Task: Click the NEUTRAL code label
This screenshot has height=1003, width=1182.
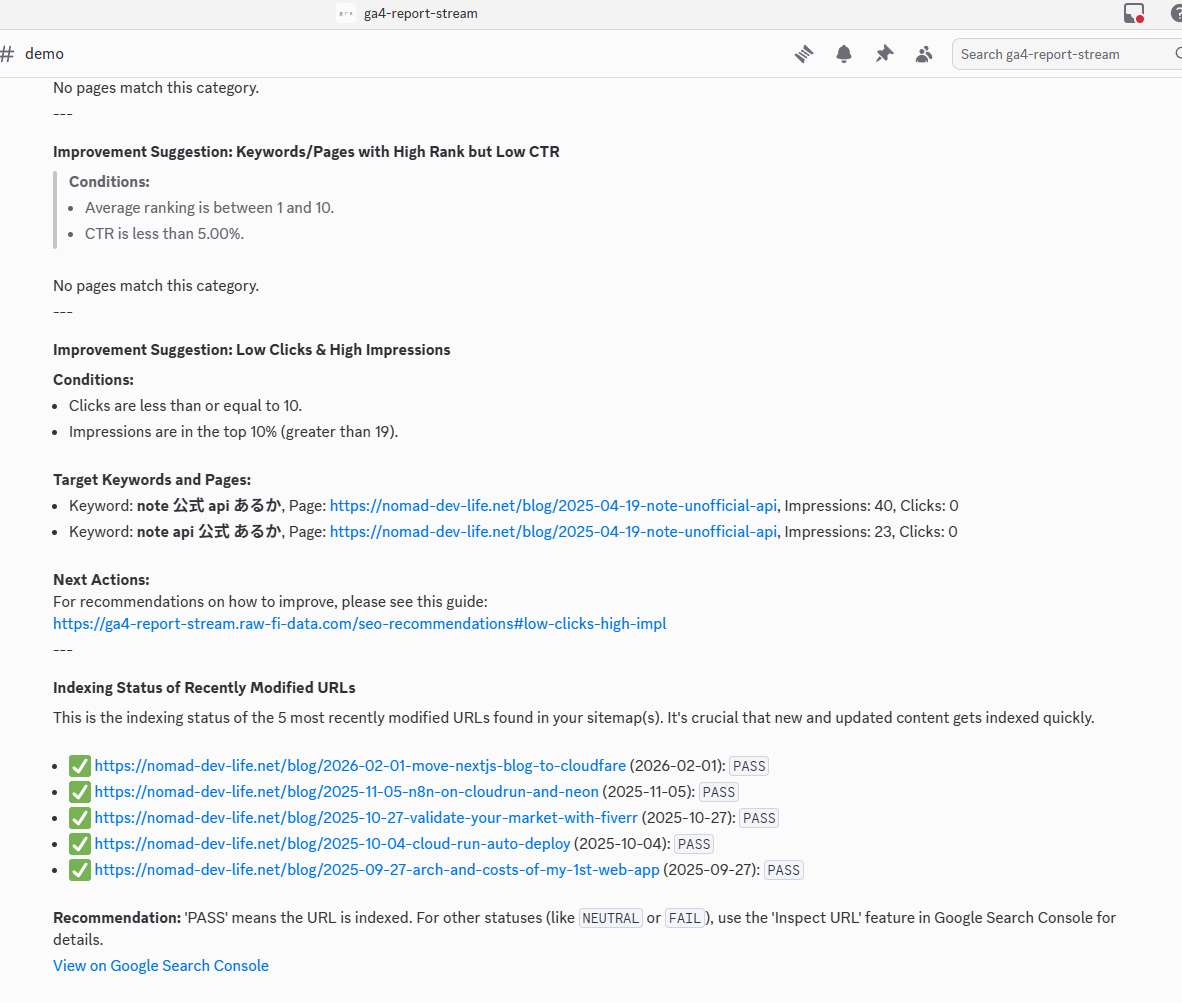Action: [x=611, y=919]
